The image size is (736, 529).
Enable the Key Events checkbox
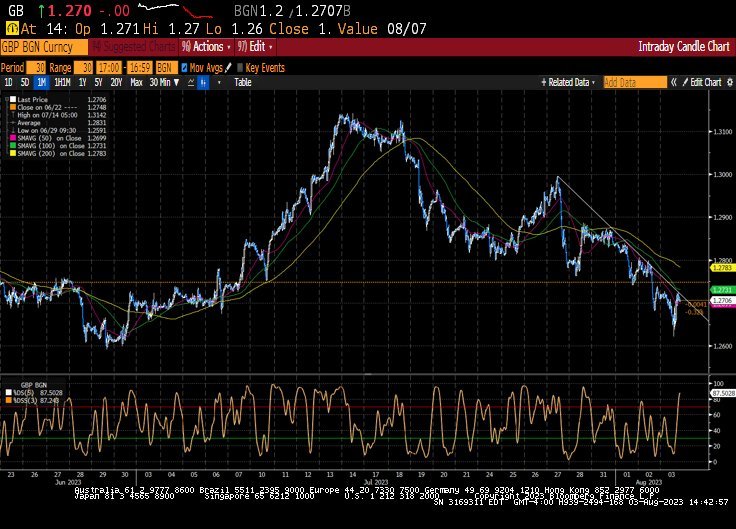tap(238, 67)
